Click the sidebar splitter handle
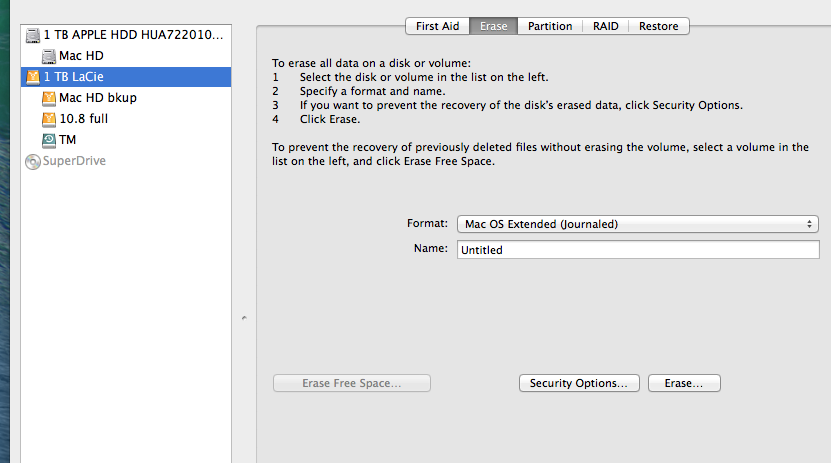 pyautogui.click(x=244, y=318)
